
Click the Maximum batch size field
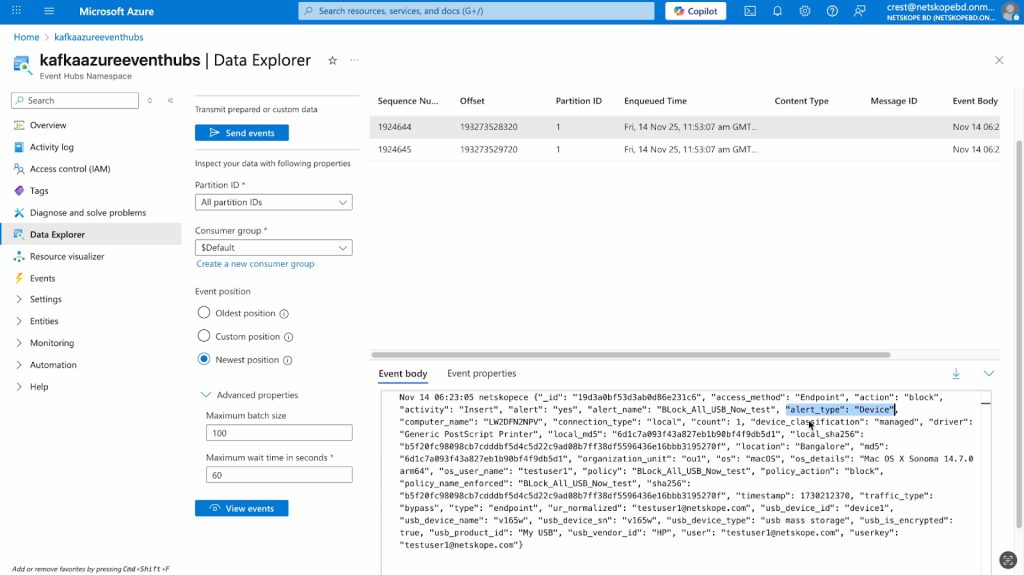coord(279,433)
